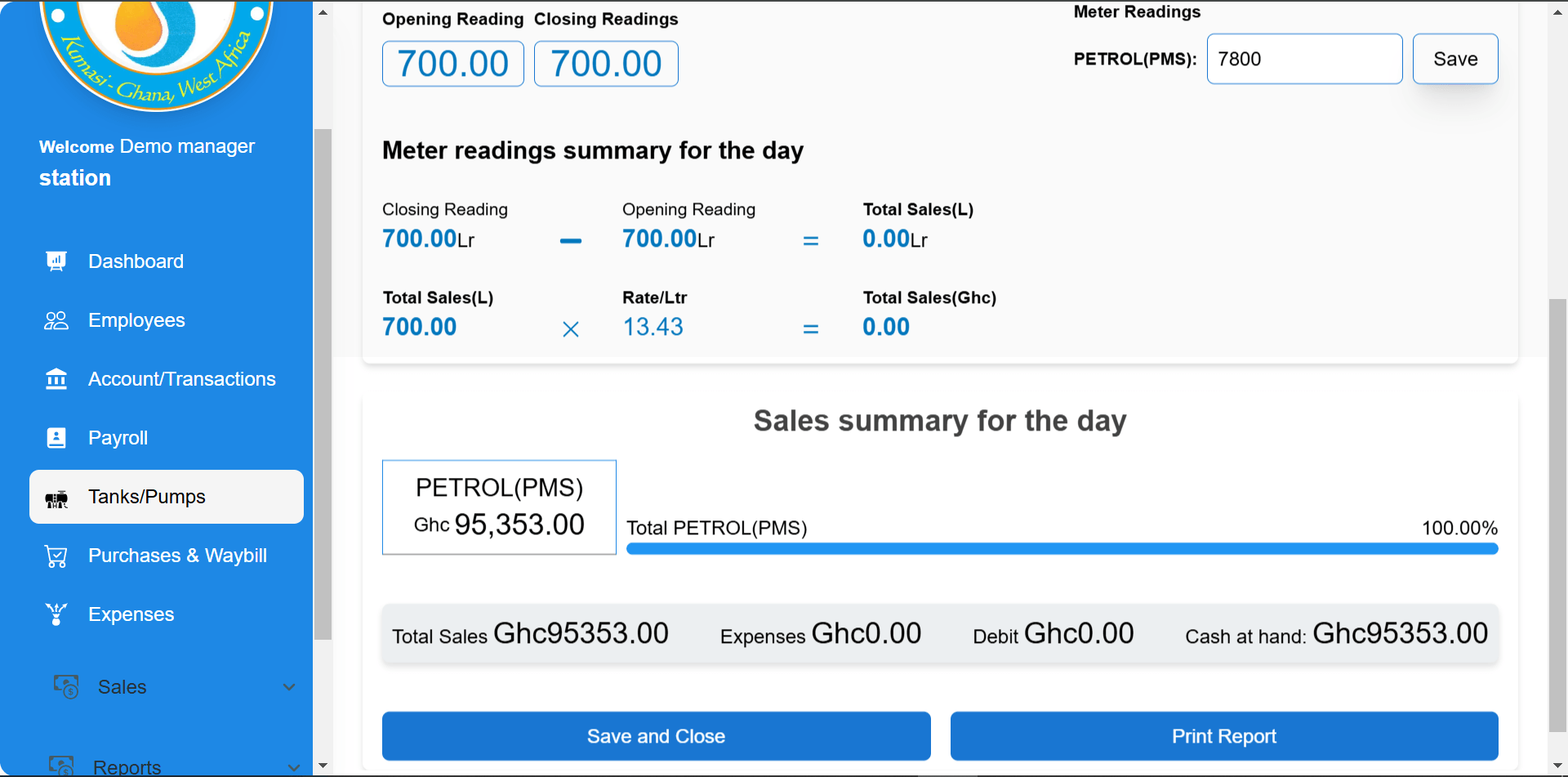The image size is (1568, 777).
Task: Select the Employees icon
Action: point(56,319)
